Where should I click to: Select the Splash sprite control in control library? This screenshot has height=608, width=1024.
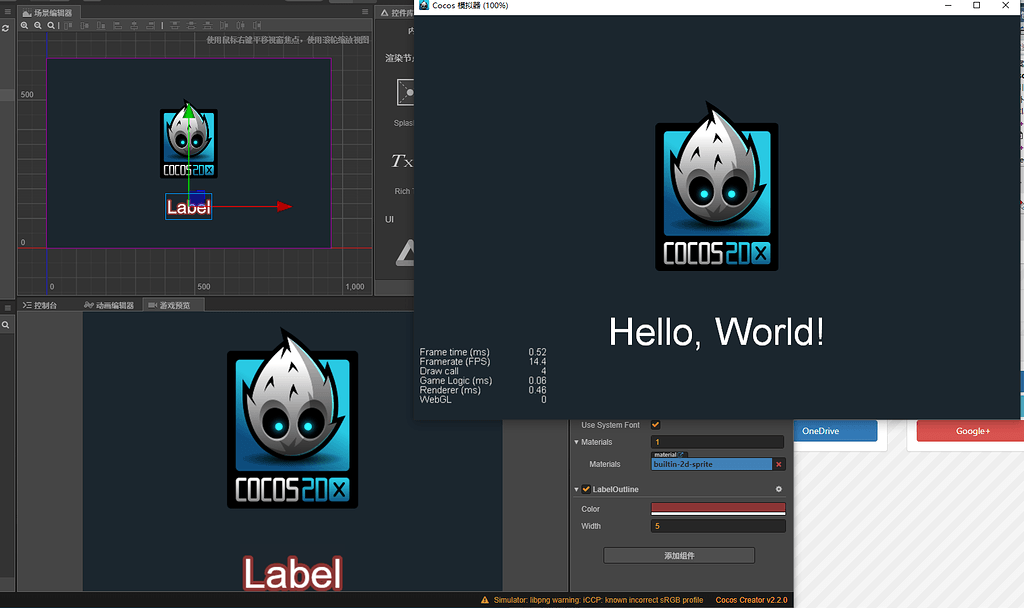[x=405, y=93]
